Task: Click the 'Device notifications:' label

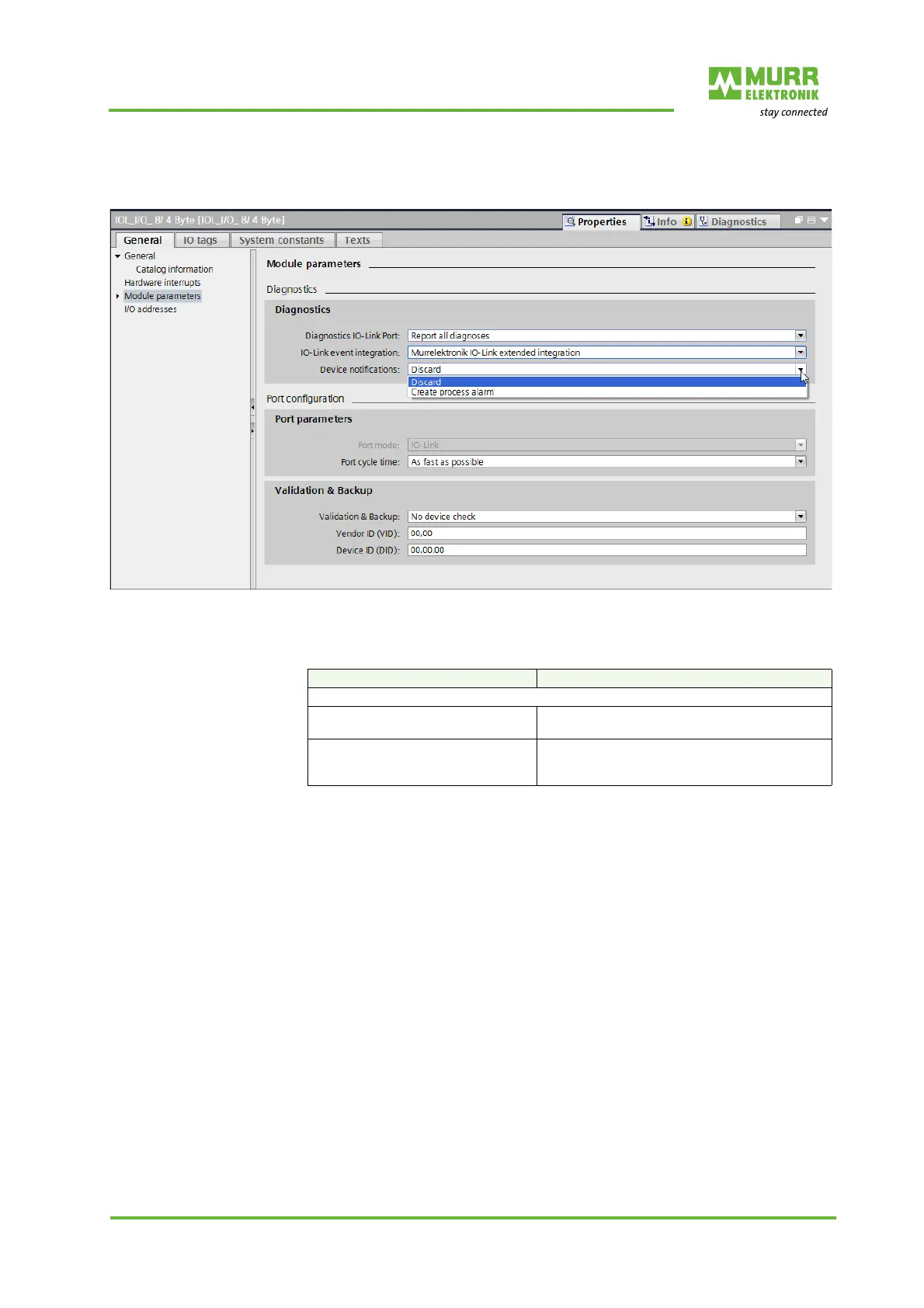Action: (x=360, y=370)
